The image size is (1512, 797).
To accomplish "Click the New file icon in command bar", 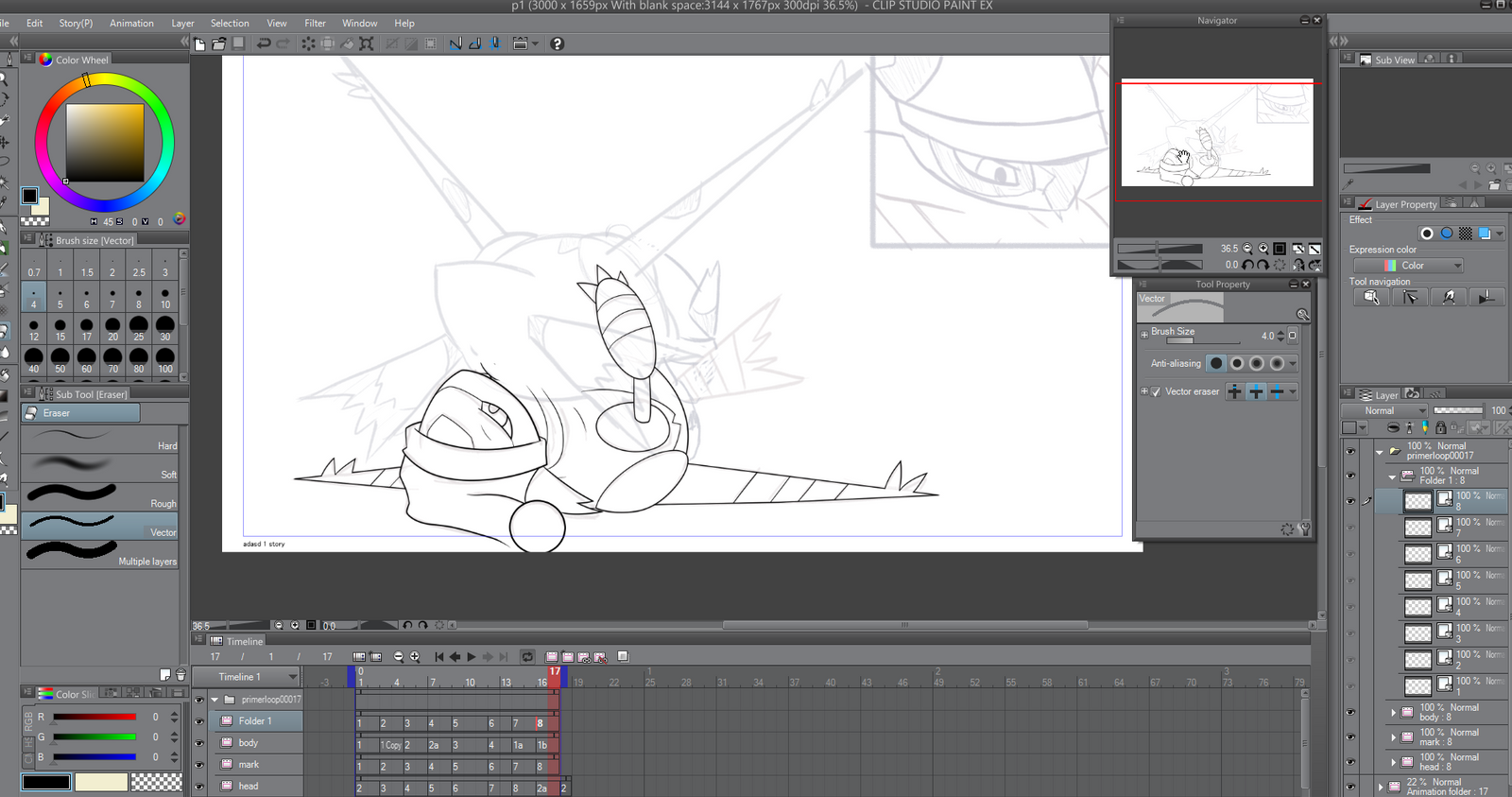I will tap(200, 43).
